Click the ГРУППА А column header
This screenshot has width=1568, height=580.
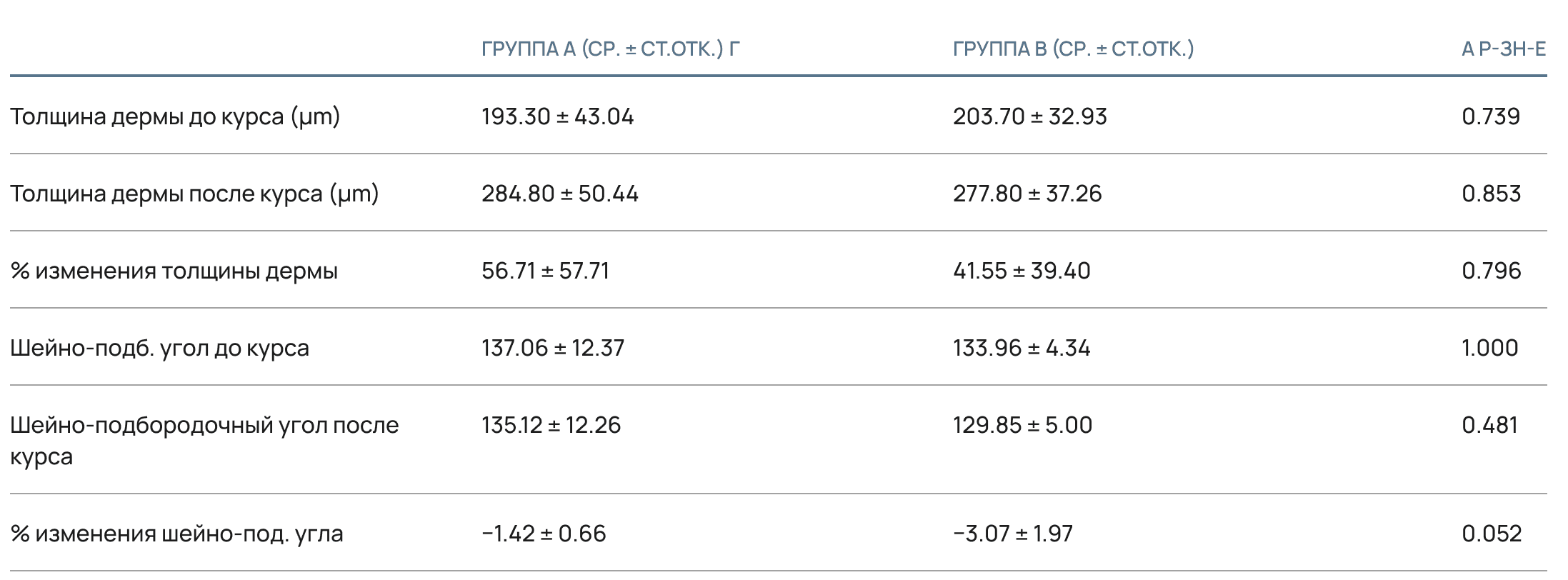coord(611,49)
